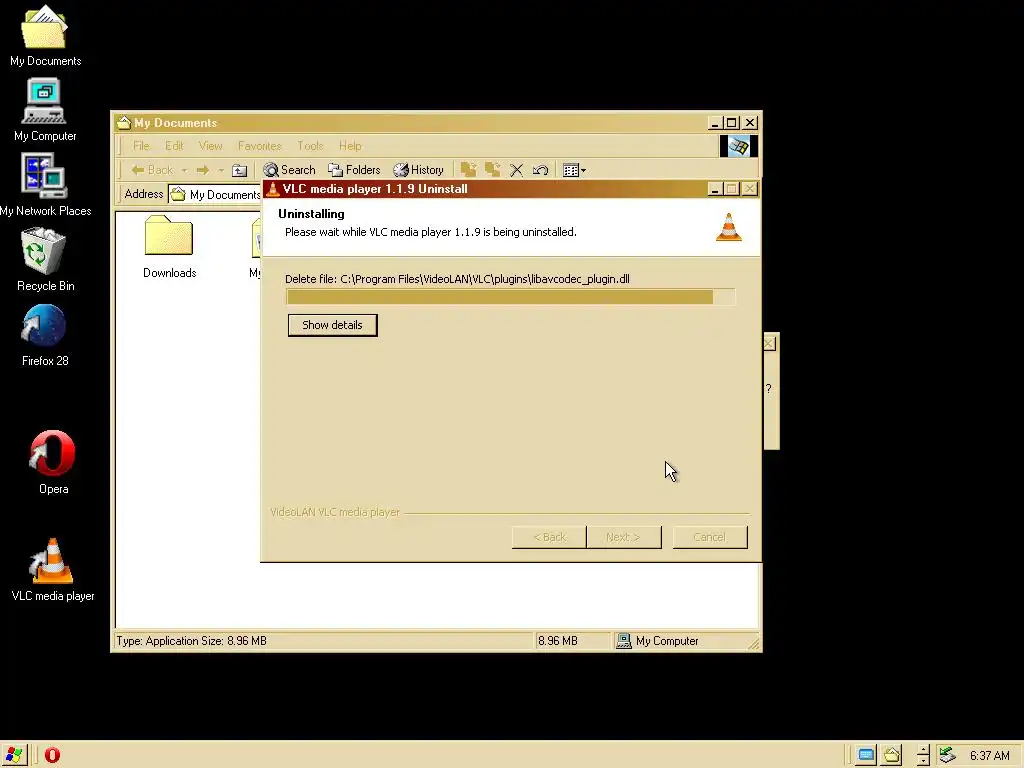
Task: Select the VLC media player desktop shortcut
Action: [52, 569]
